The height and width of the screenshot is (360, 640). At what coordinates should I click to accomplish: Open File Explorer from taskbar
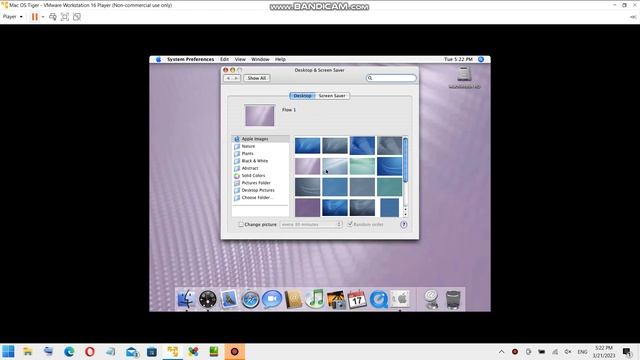(x=28, y=351)
